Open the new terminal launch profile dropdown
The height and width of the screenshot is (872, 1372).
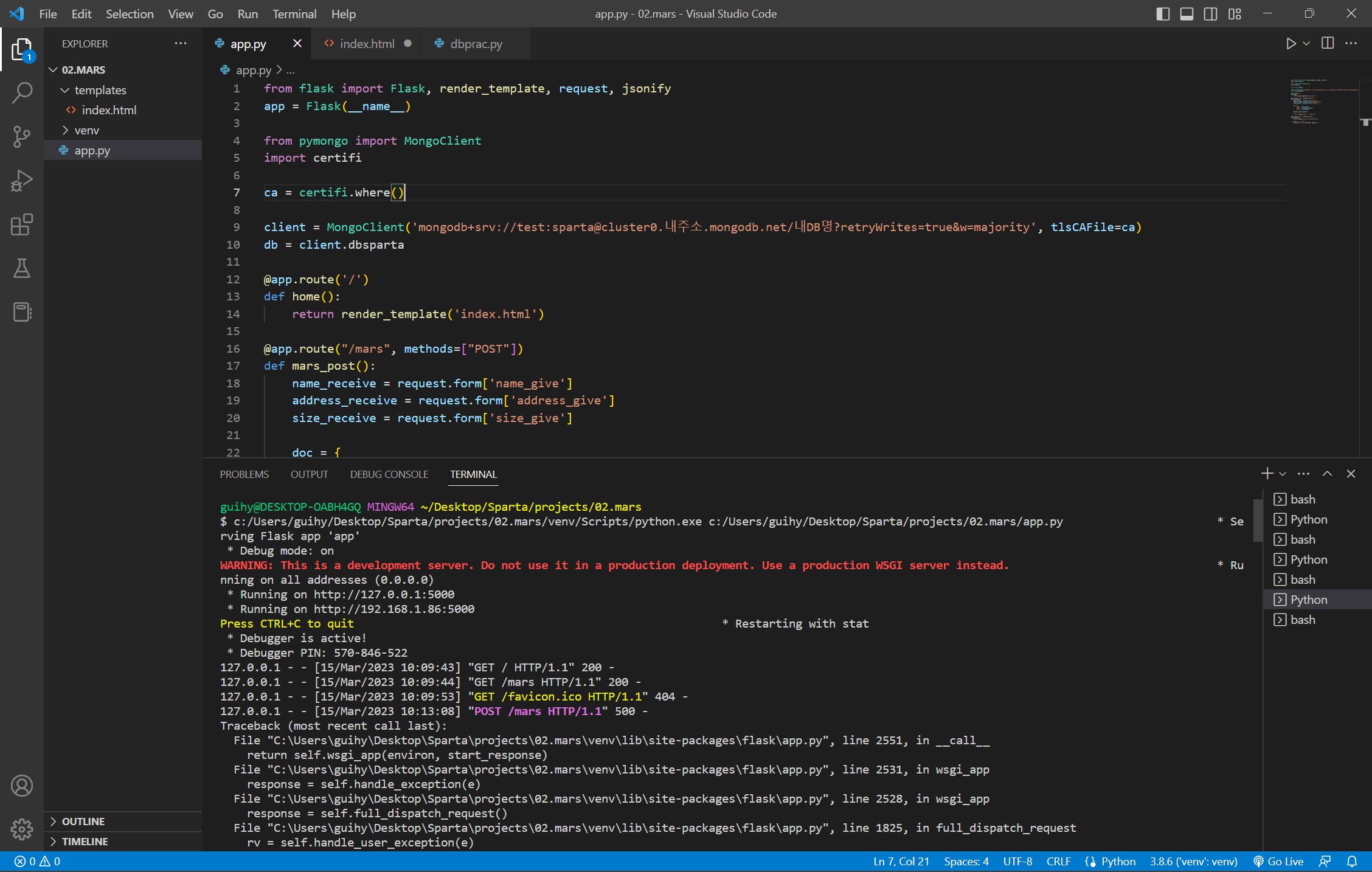(1283, 474)
